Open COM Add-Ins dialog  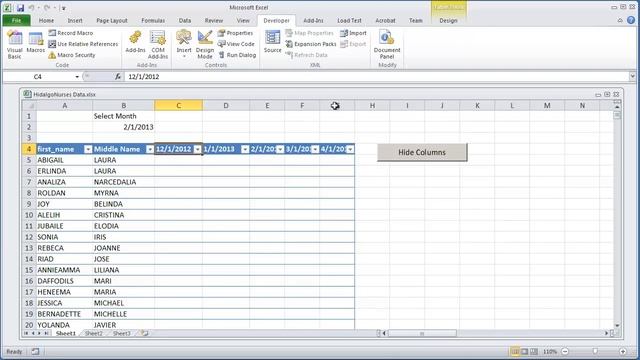point(158,44)
